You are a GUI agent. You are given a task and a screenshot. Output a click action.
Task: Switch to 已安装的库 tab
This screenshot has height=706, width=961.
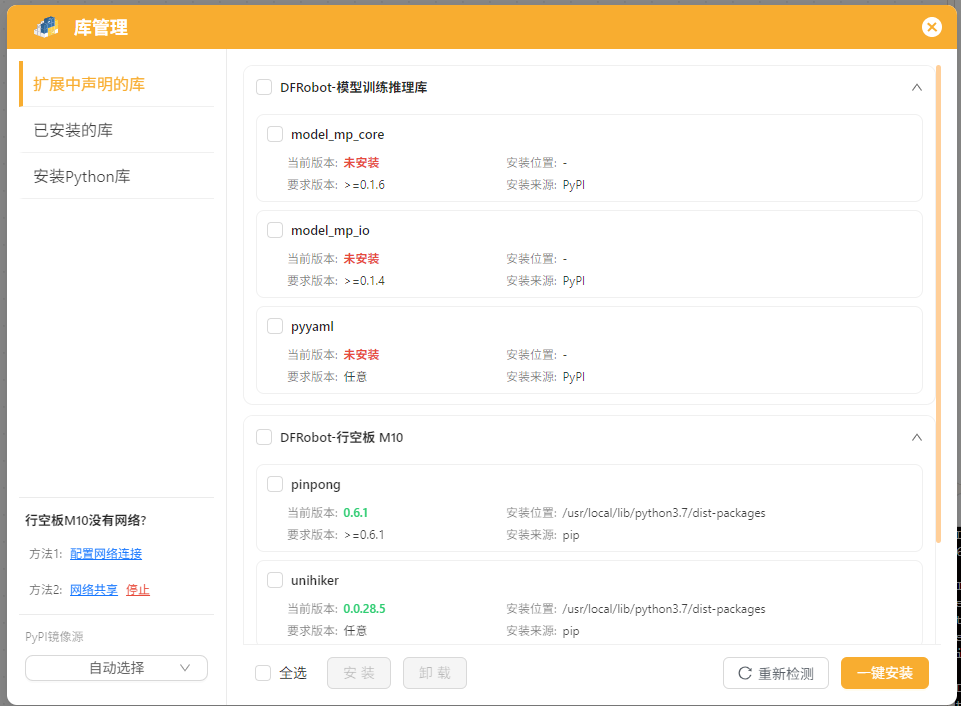(x=116, y=130)
